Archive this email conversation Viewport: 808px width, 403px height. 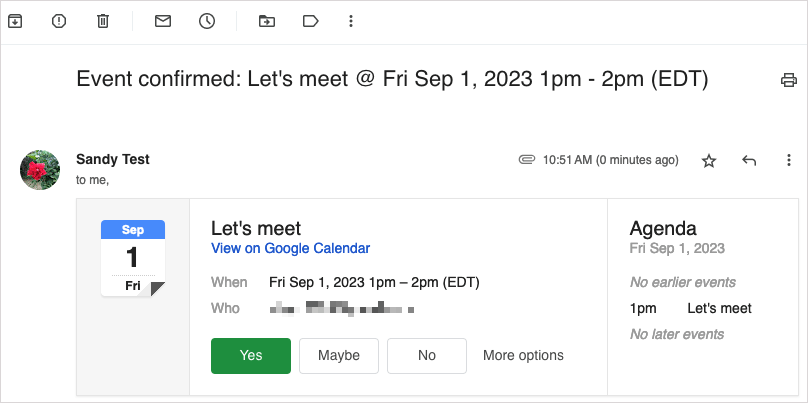coord(15,21)
